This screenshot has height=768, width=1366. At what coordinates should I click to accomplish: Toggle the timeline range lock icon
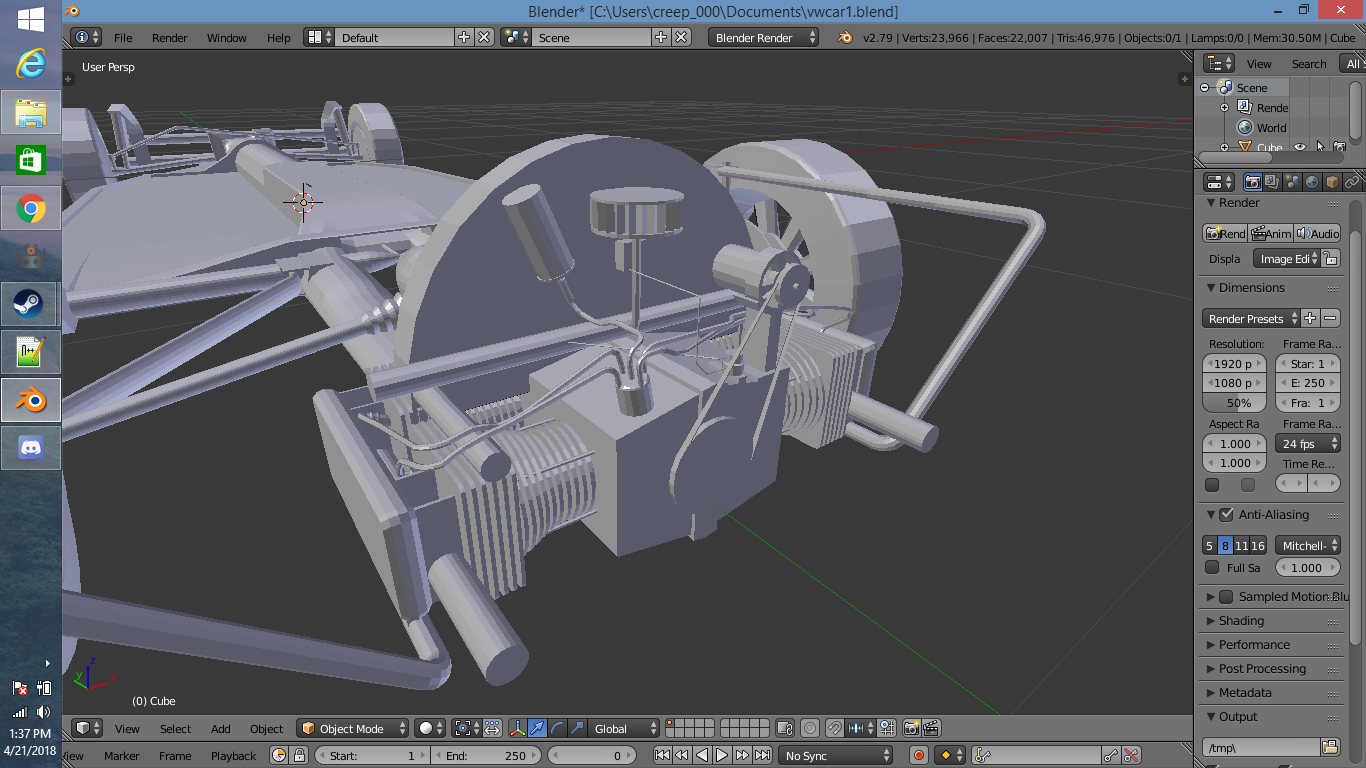click(298, 756)
